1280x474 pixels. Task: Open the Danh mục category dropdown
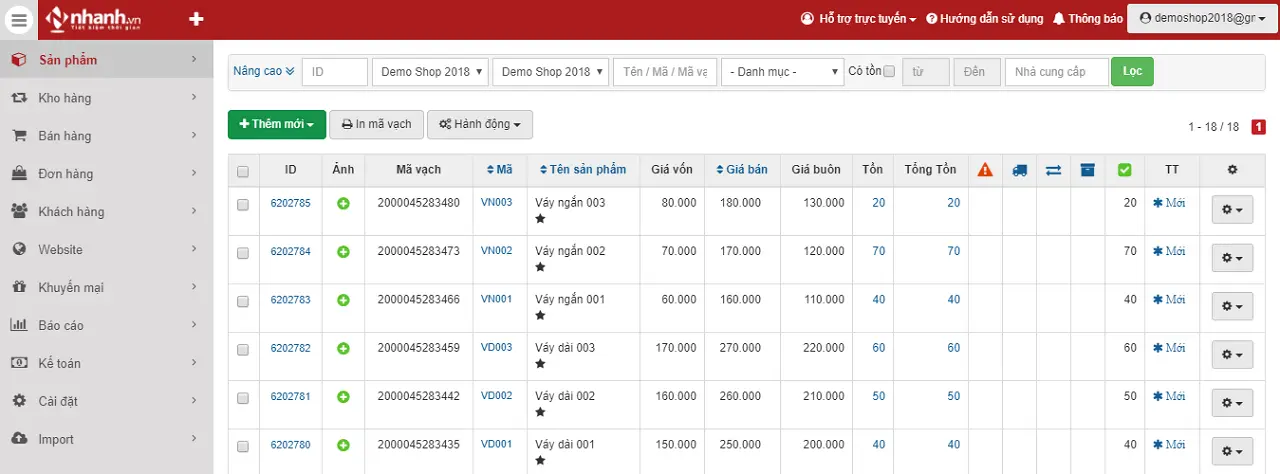click(783, 72)
